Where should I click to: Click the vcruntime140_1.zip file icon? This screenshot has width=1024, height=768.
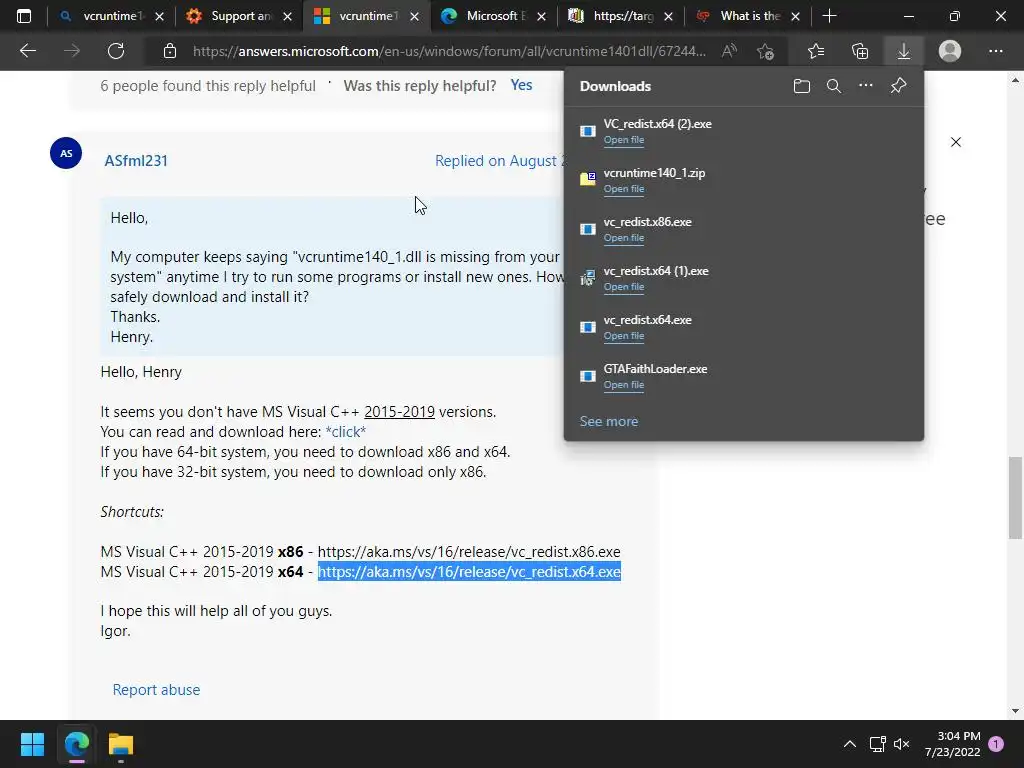pos(588,179)
